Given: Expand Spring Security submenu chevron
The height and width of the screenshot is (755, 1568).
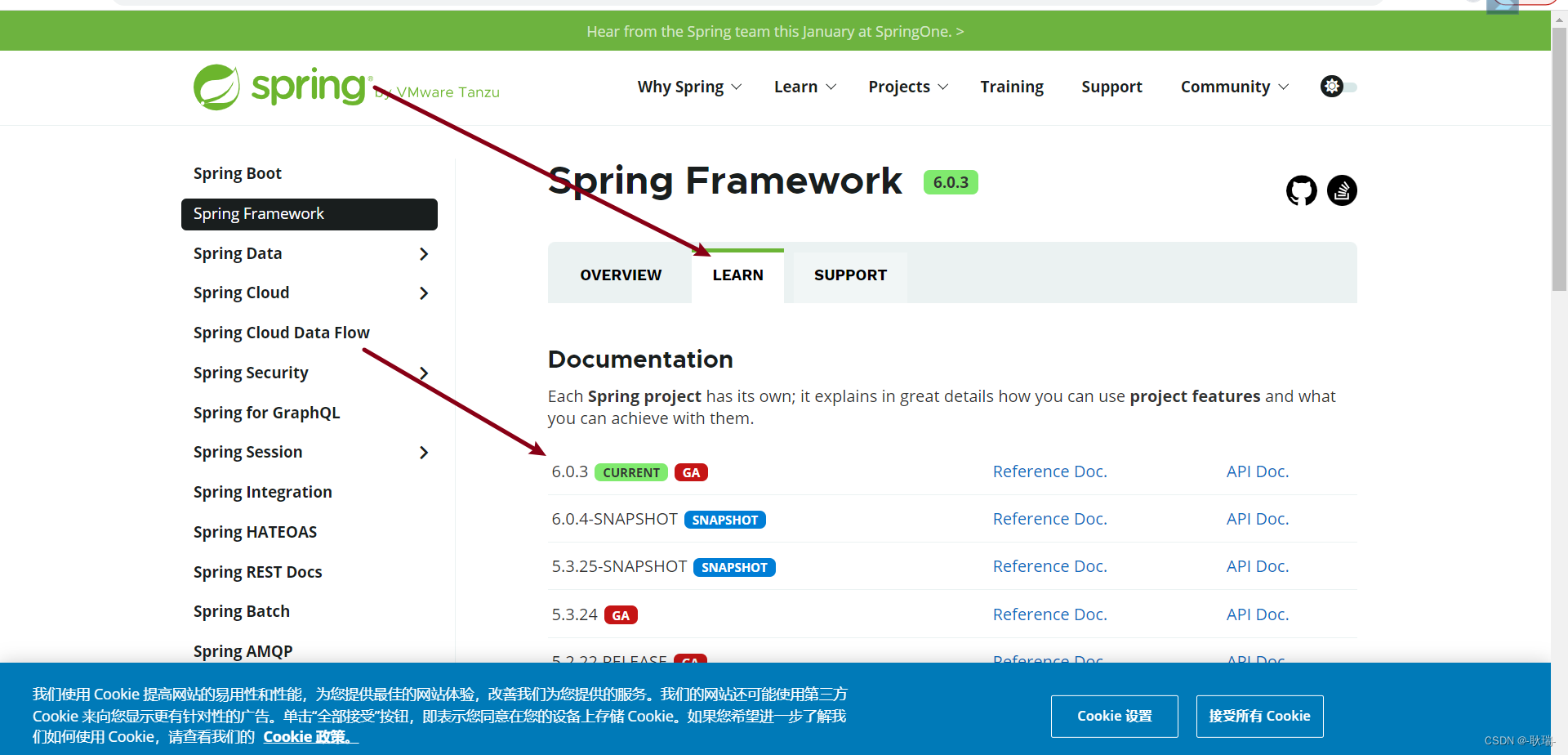Looking at the screenshot, I should (x=423, y=373).
